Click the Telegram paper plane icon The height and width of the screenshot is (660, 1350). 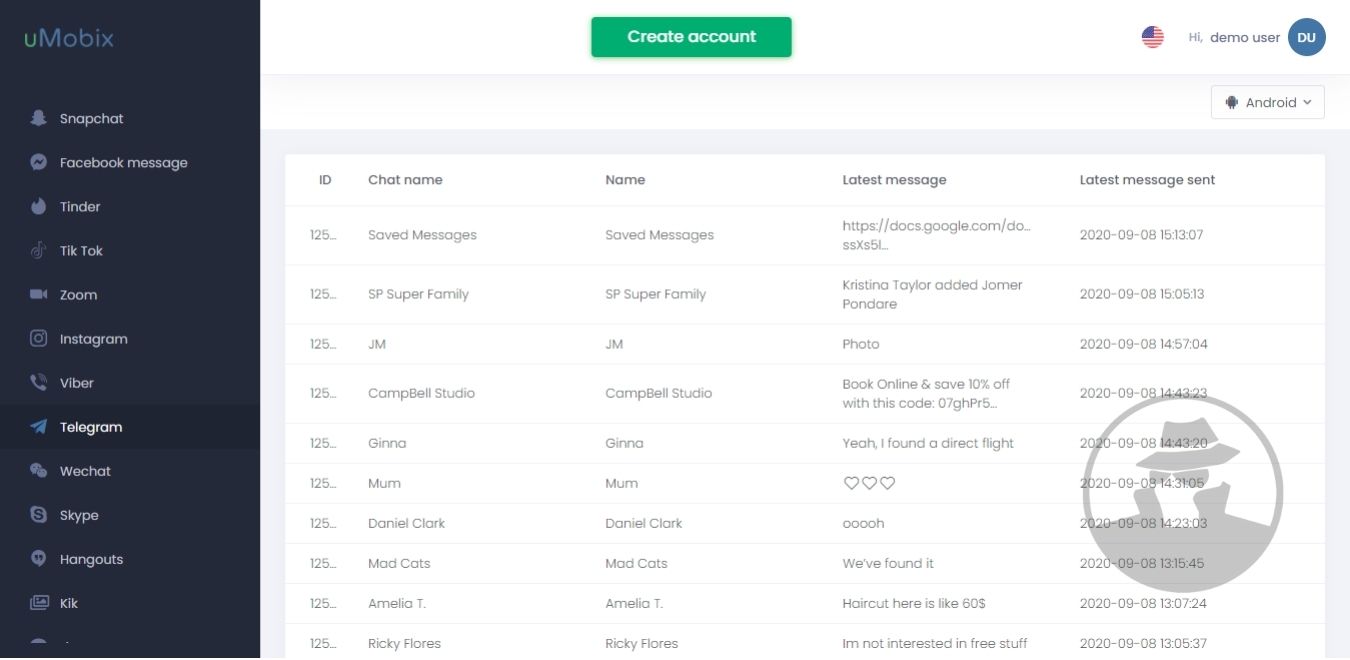[39, 427]
